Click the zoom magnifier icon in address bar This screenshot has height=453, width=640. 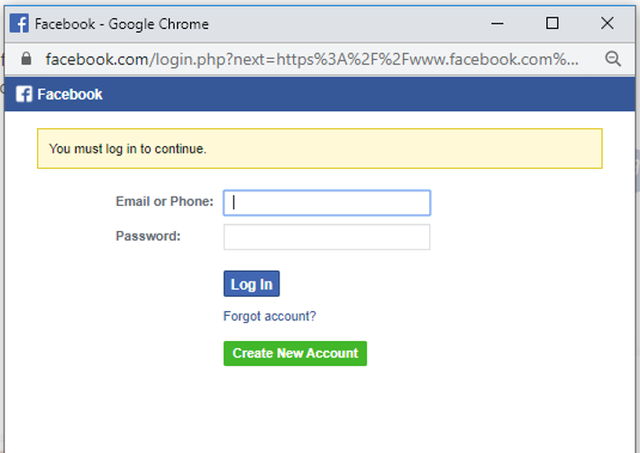[x=613, y=59]
